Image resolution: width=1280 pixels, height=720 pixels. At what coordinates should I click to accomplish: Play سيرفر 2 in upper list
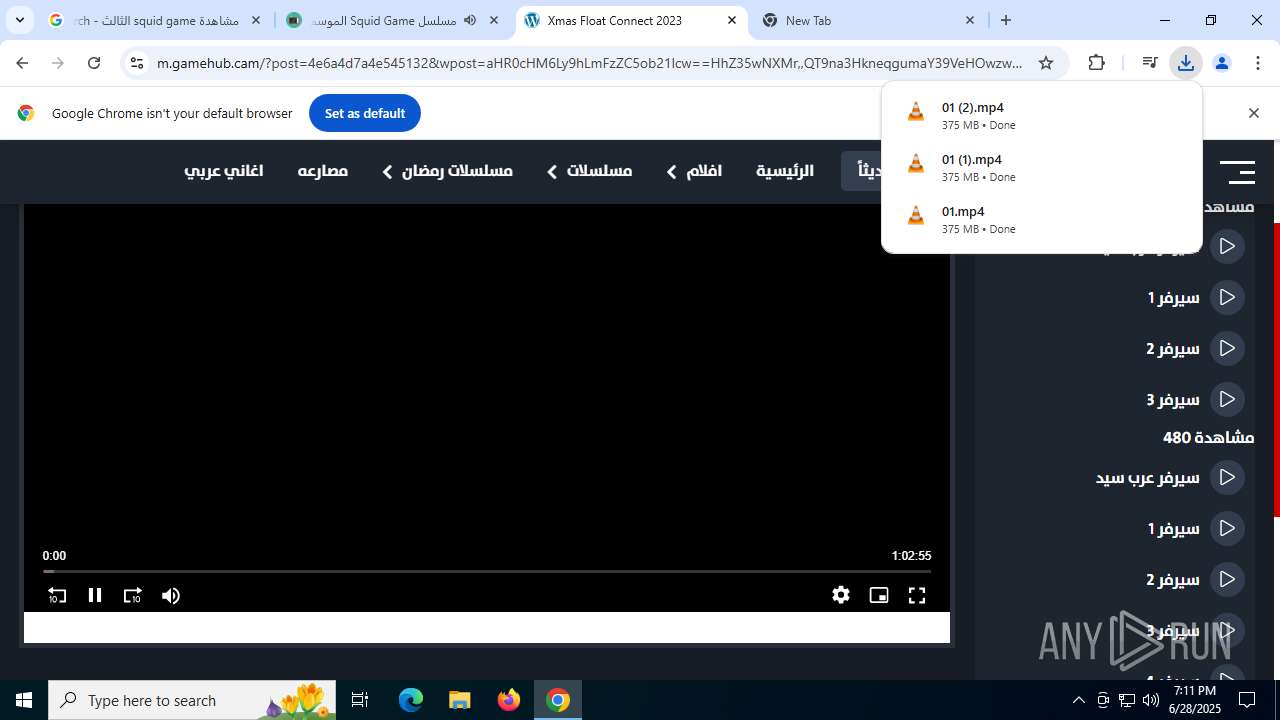click(x=1195, y=348)
